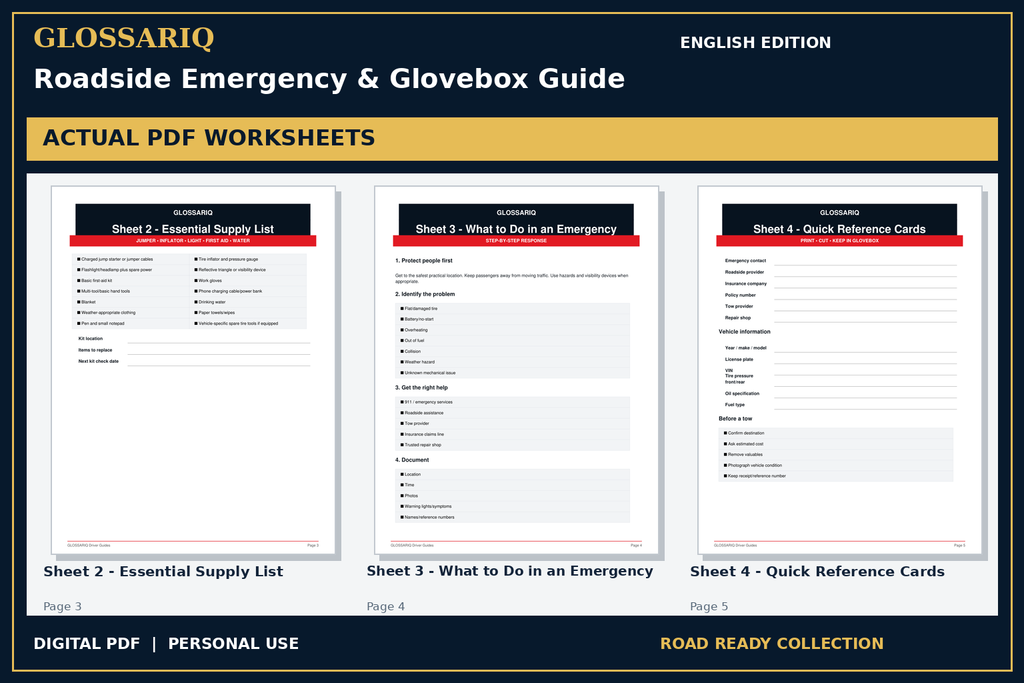Click heading '1. Protect people first'
Image resolution: width=1024 pixels, height=683 pixels.
point(424,261)
